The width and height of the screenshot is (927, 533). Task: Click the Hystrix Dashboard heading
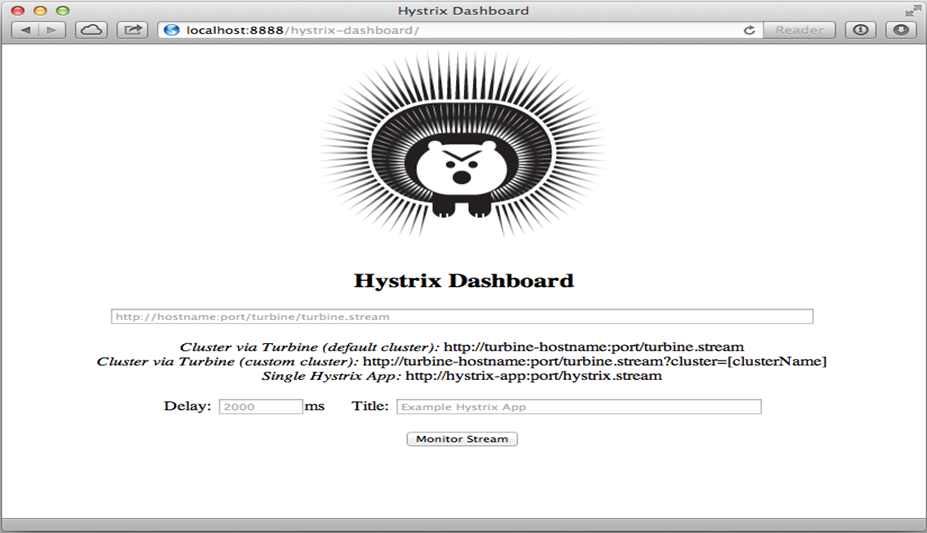[464, 280]
